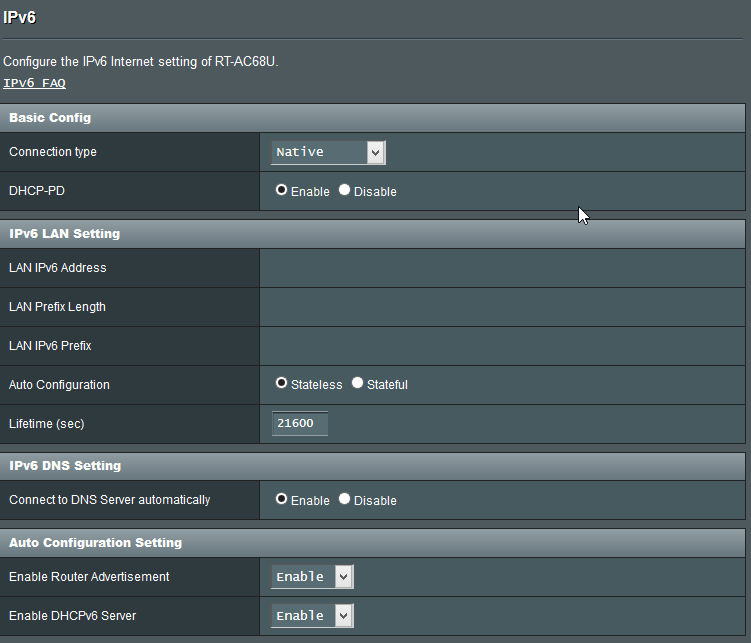The width and height of the screenshot is (751, 643).
Task: Click the Lifetime (sec) label
Action: coord(46,424)
